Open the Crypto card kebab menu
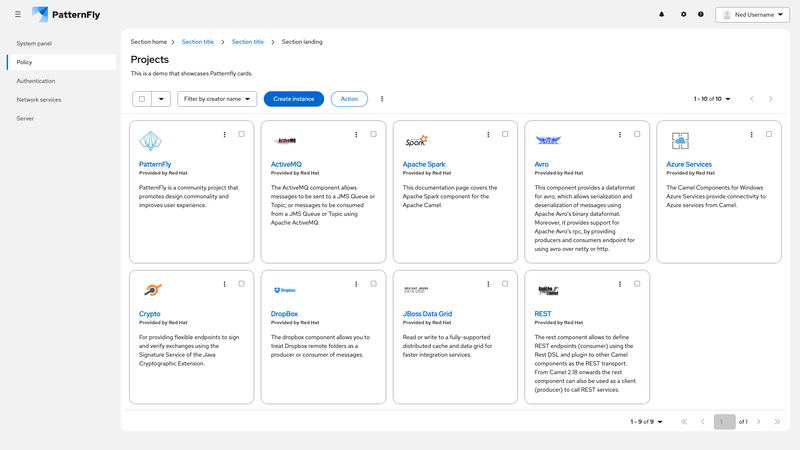This screenshot has width=800, height=450. pyautogui.click(x=224, y=284)
